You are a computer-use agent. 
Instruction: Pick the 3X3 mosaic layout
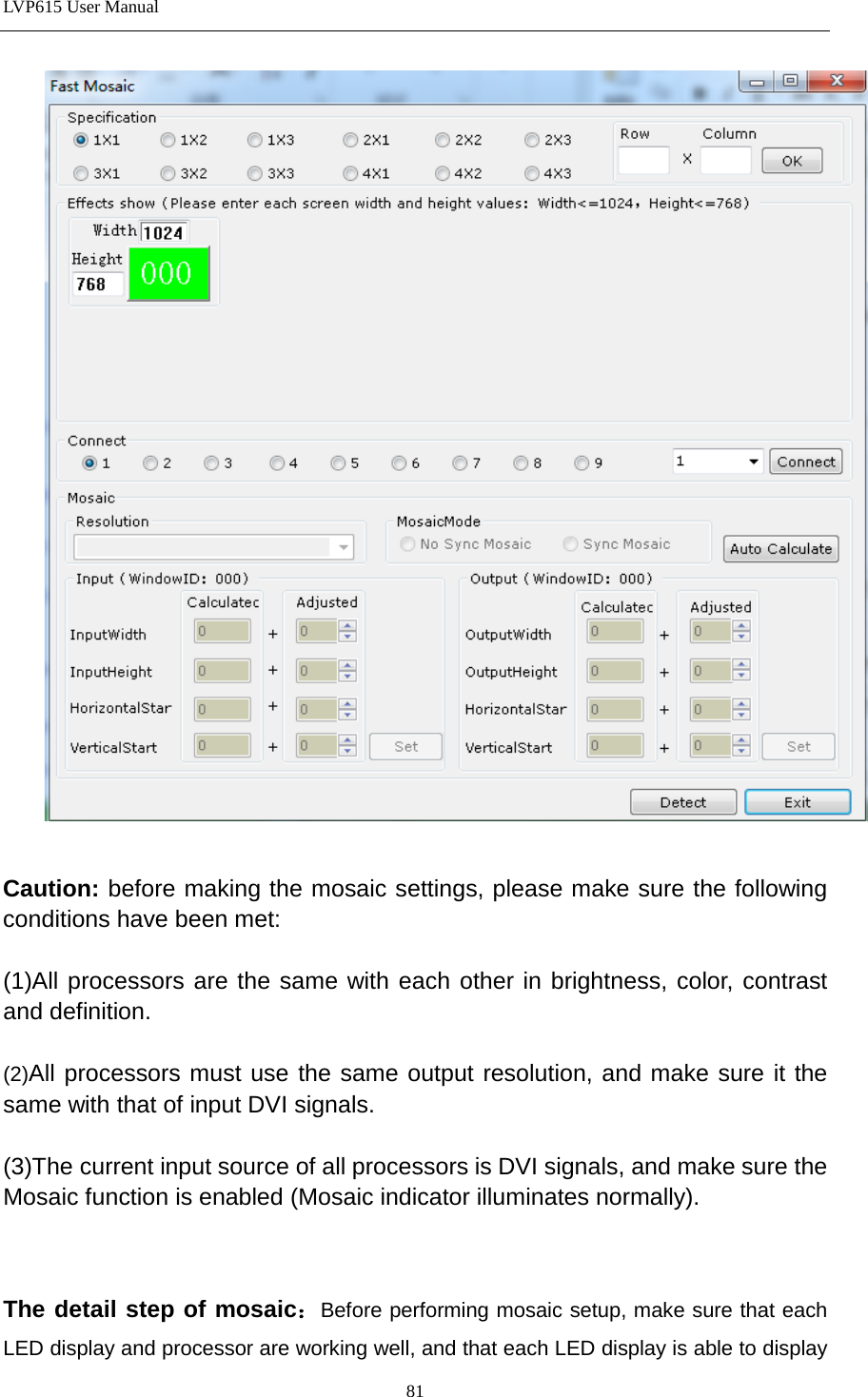tap(254, 173)
